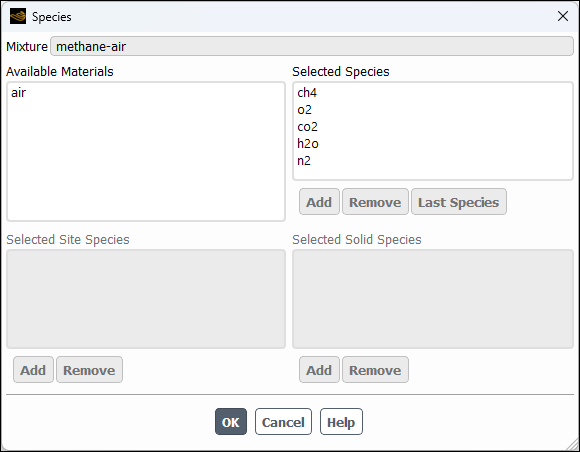This screenshot has height=452, width=580.
Task: Select o2 in Selected Species
Action: click(304, 109)
